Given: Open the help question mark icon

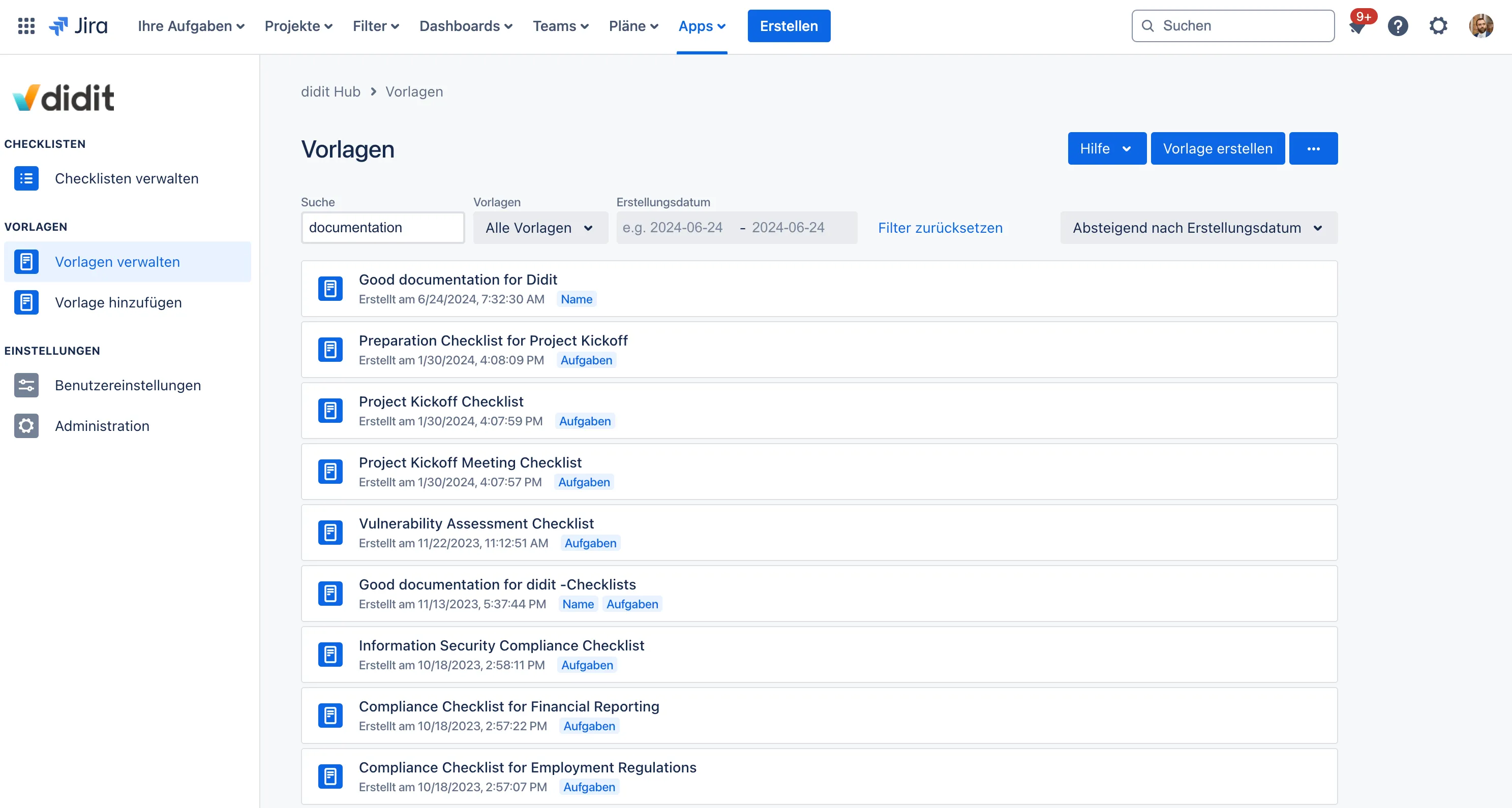Looking at the screenshot, I should click(x=1398, y=26).
